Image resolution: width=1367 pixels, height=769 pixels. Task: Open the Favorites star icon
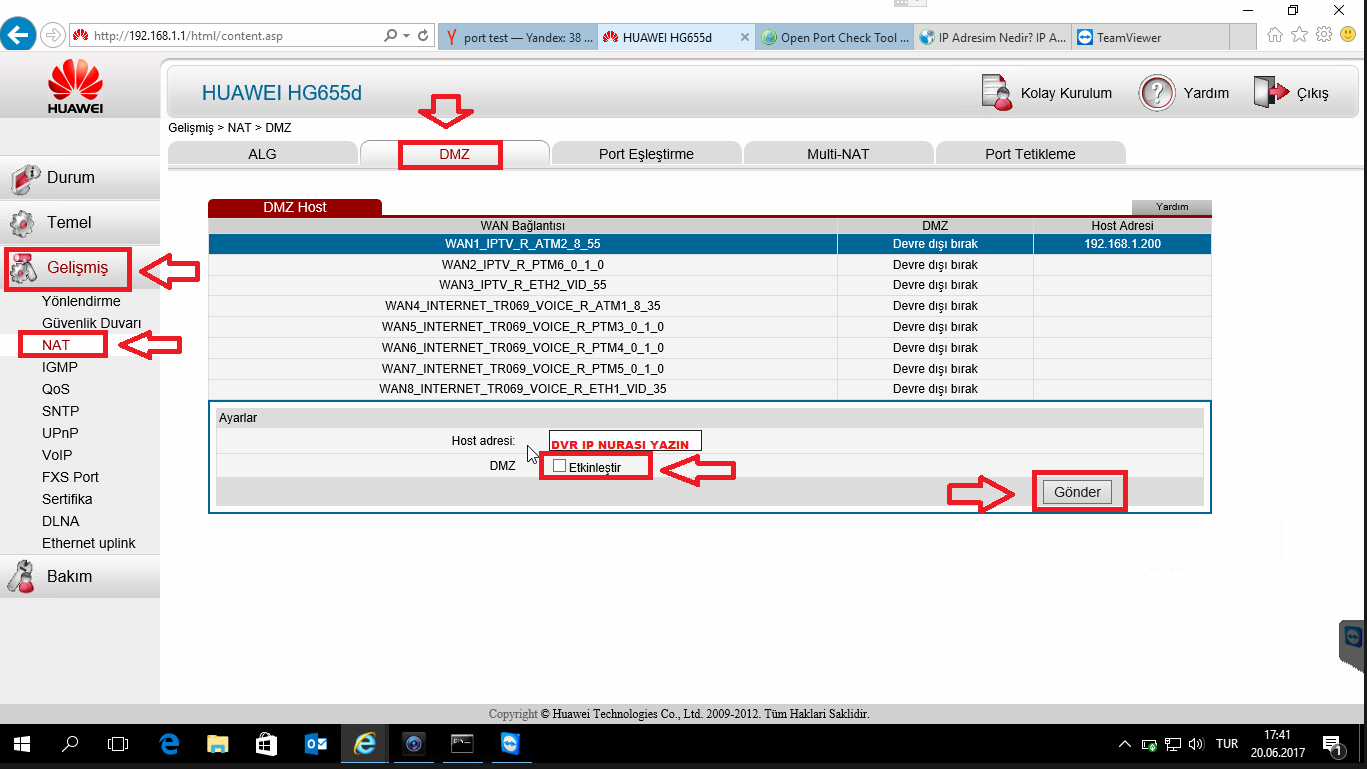(1299, 35)
